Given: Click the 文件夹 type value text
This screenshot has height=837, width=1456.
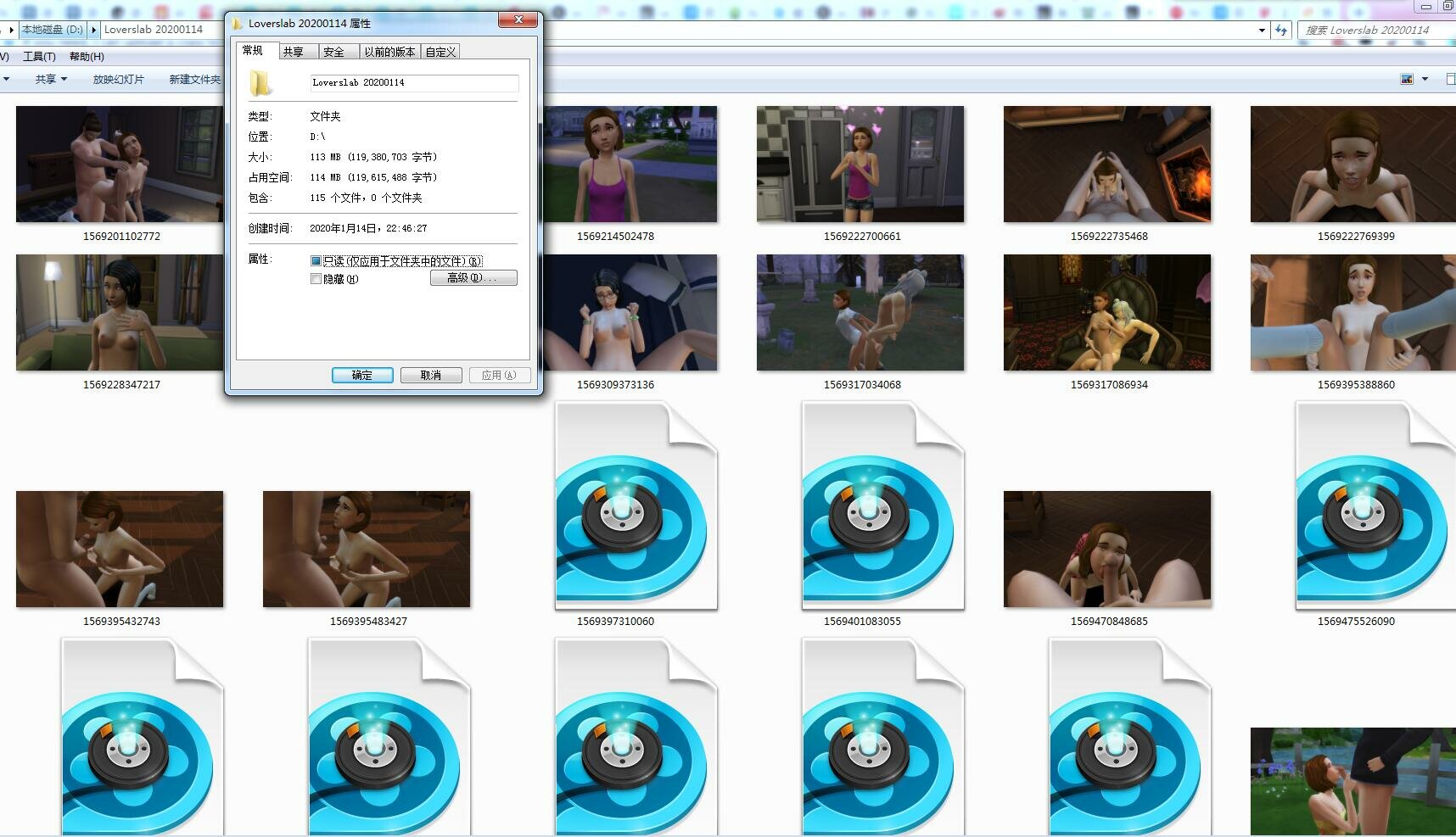Looking at the screenshot, I should coord(325,116).
